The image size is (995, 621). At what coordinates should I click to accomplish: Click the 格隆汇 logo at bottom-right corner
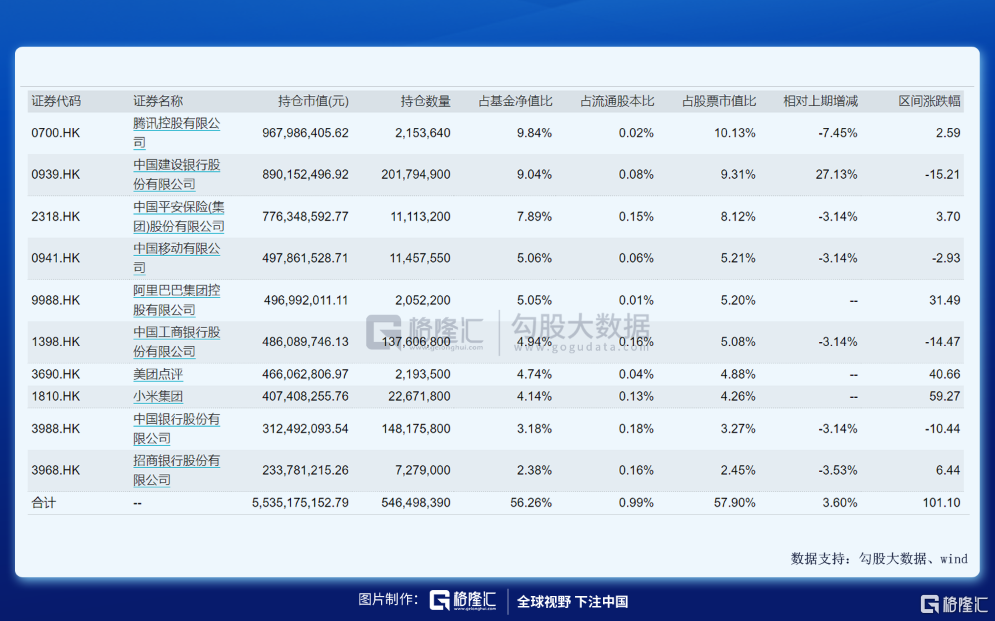click(x=954, y=604)
